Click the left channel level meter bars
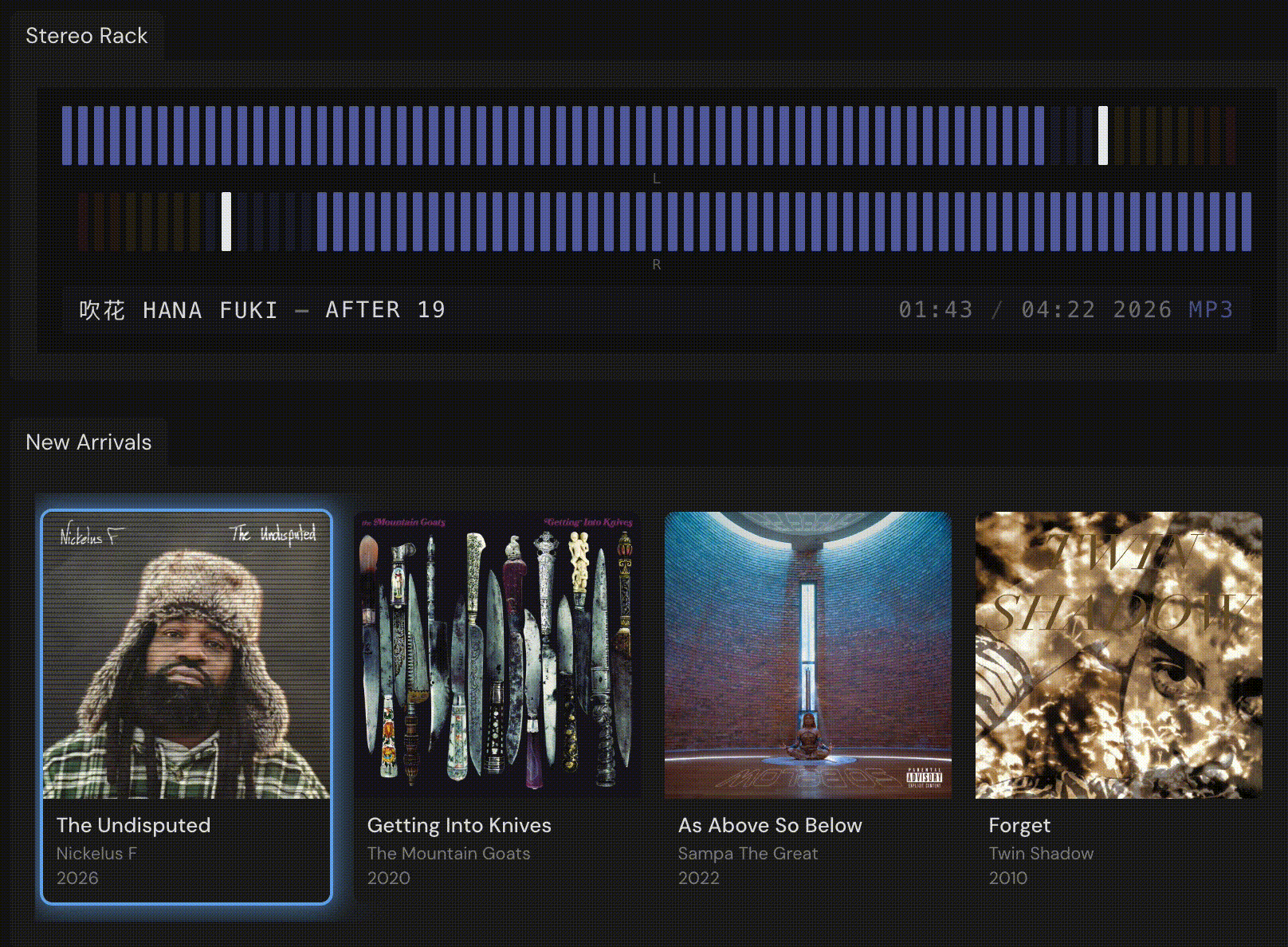The width and height of the screenshot is (1288, 947). [x=649, y=136]
